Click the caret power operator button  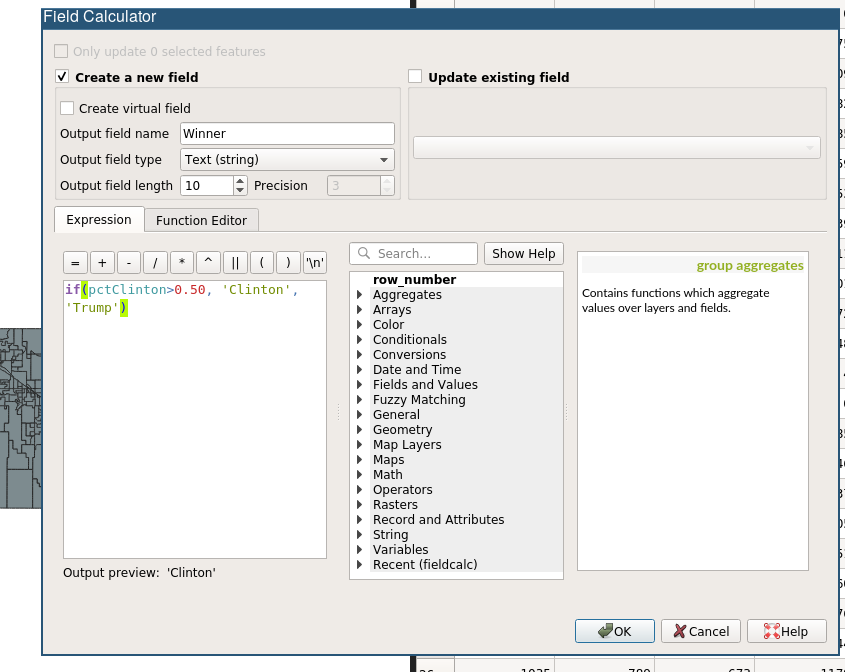point(208,263)
